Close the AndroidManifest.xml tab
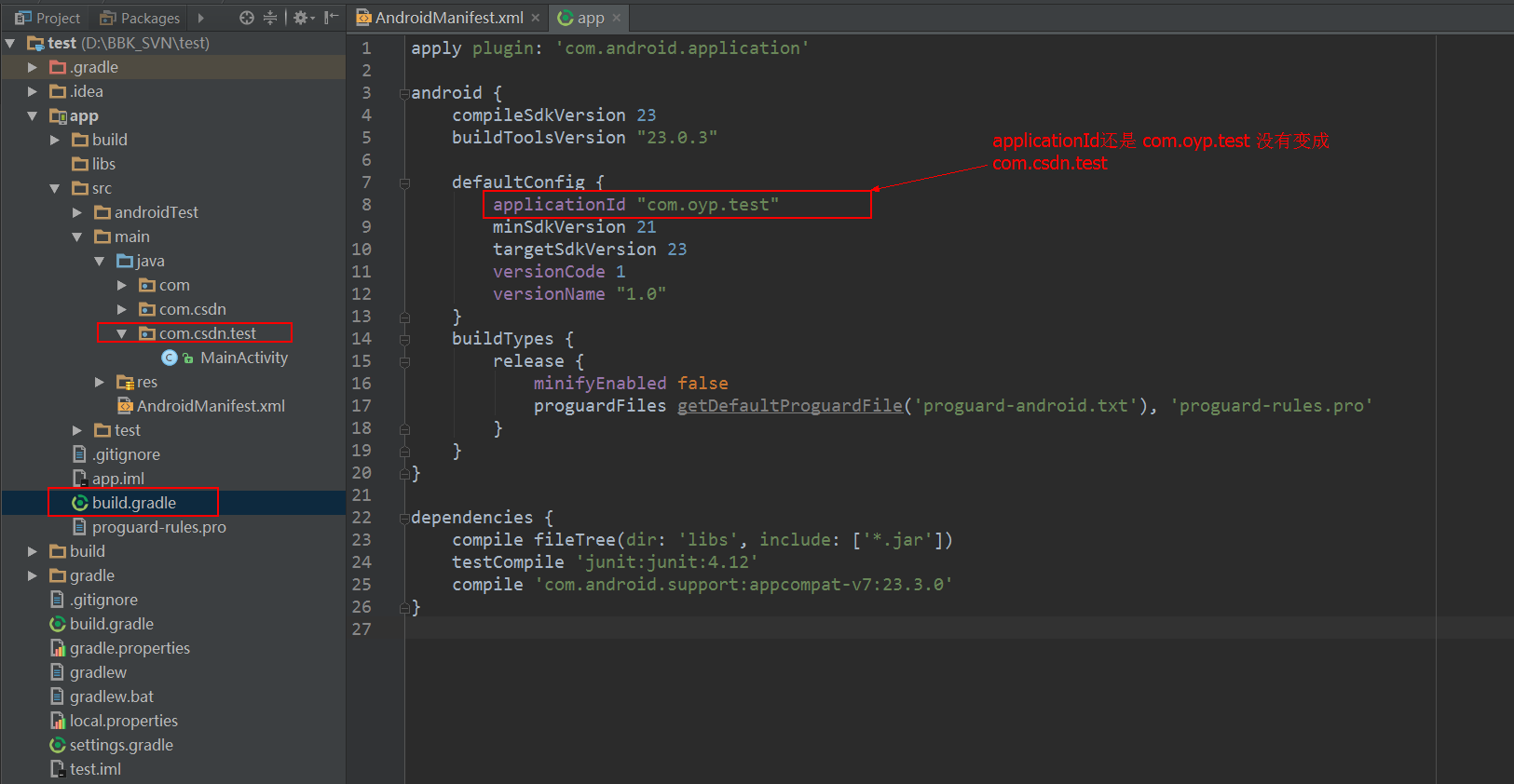The image size is (1514, 784). click(536, 18)
